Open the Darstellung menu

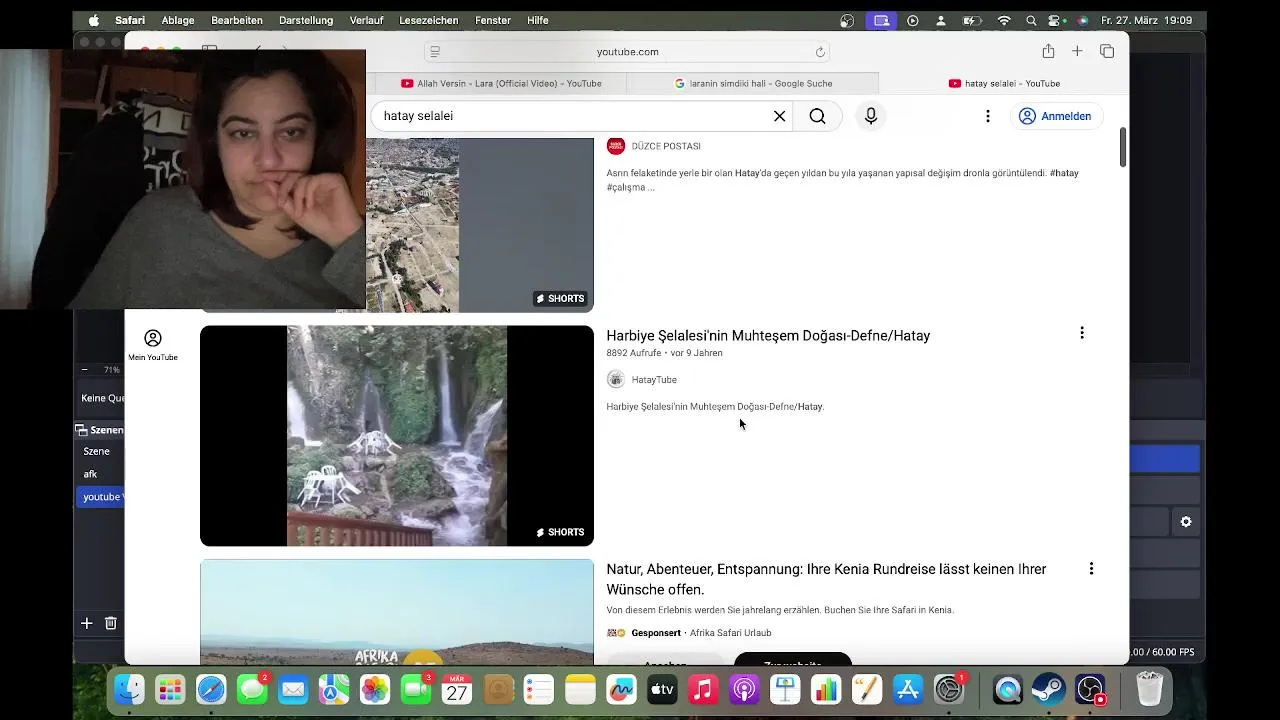(306, 20)
